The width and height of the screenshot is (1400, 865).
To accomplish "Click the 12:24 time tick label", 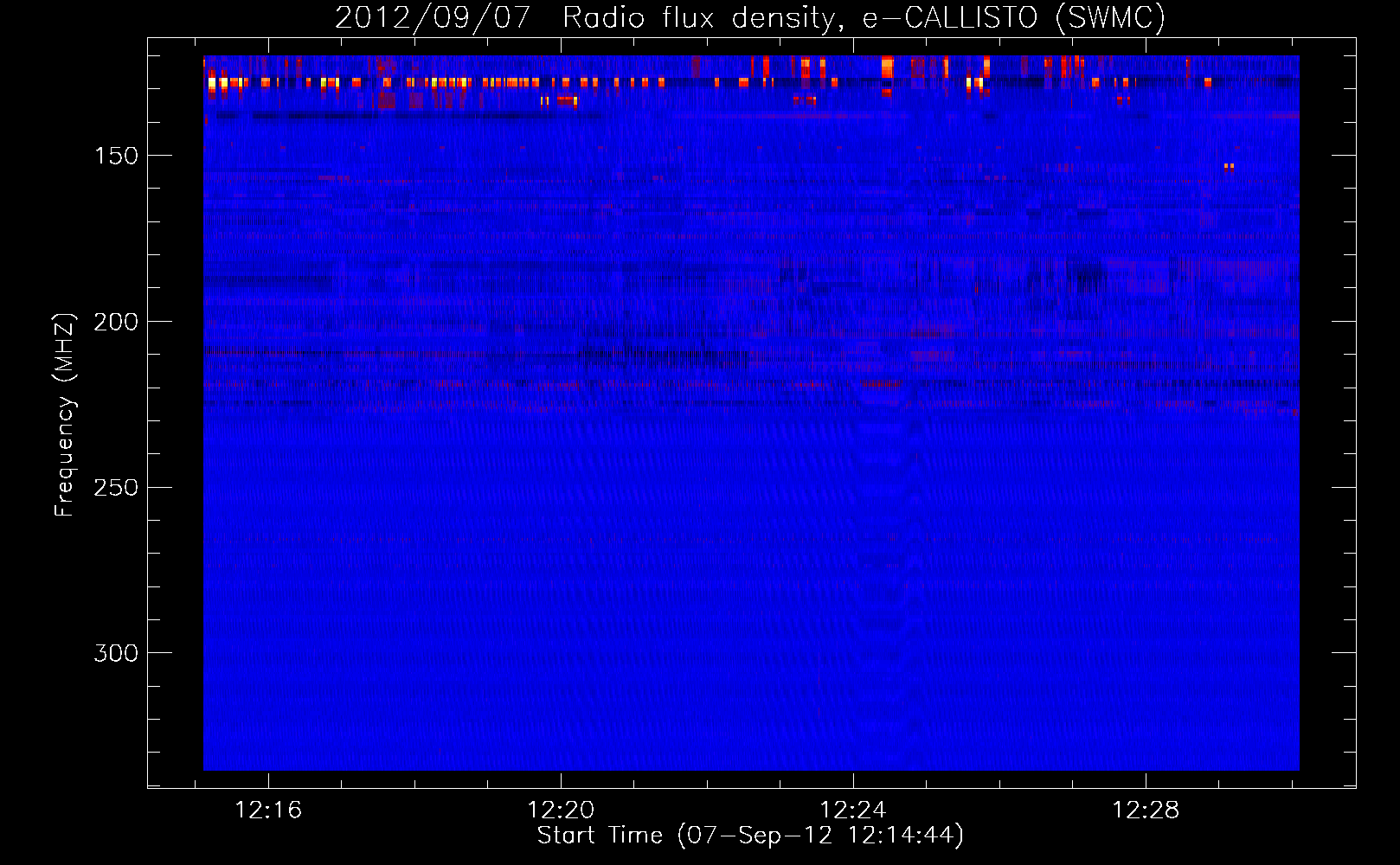I will 853,810.
